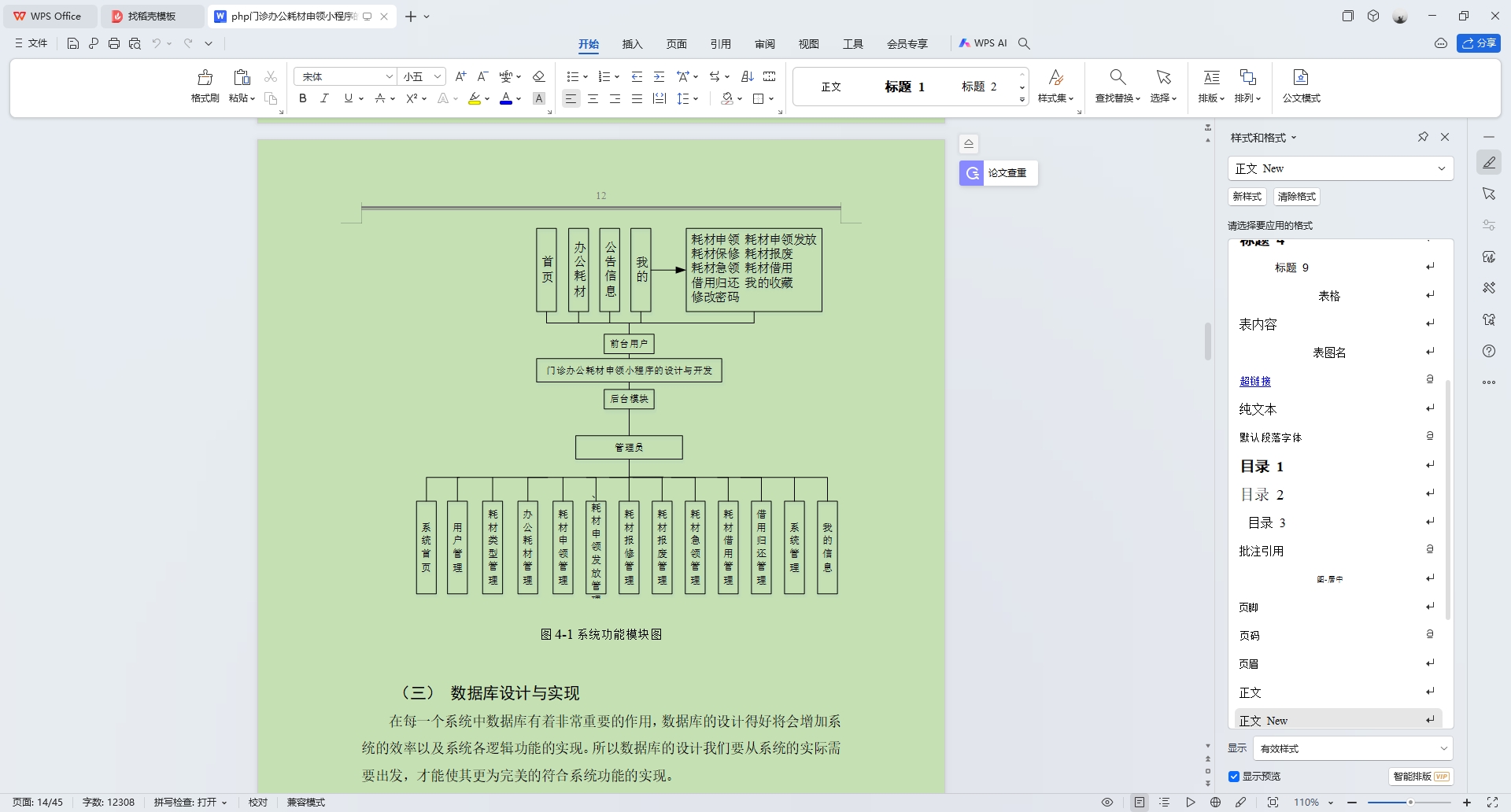Click the Format Painter icon
1511x812 pixels.
point(205,77)
